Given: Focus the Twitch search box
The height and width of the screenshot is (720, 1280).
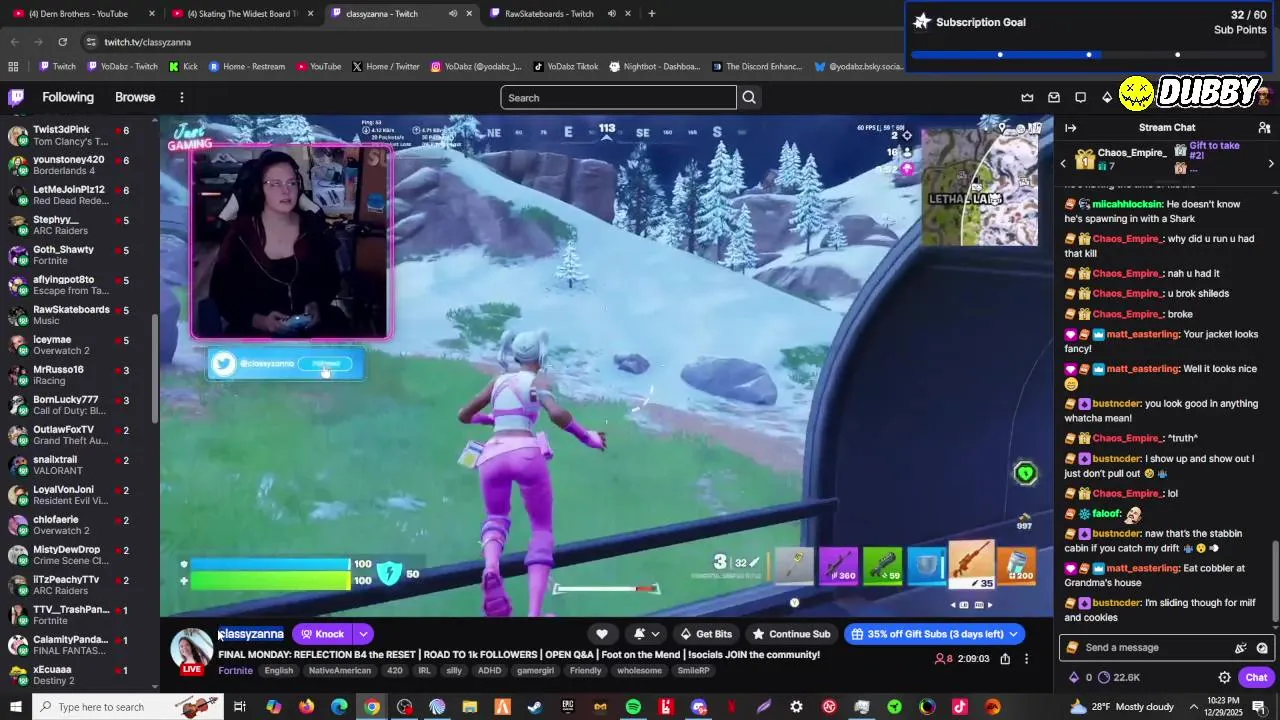Looking at the screenshot, I should click(x=618, y=97).
